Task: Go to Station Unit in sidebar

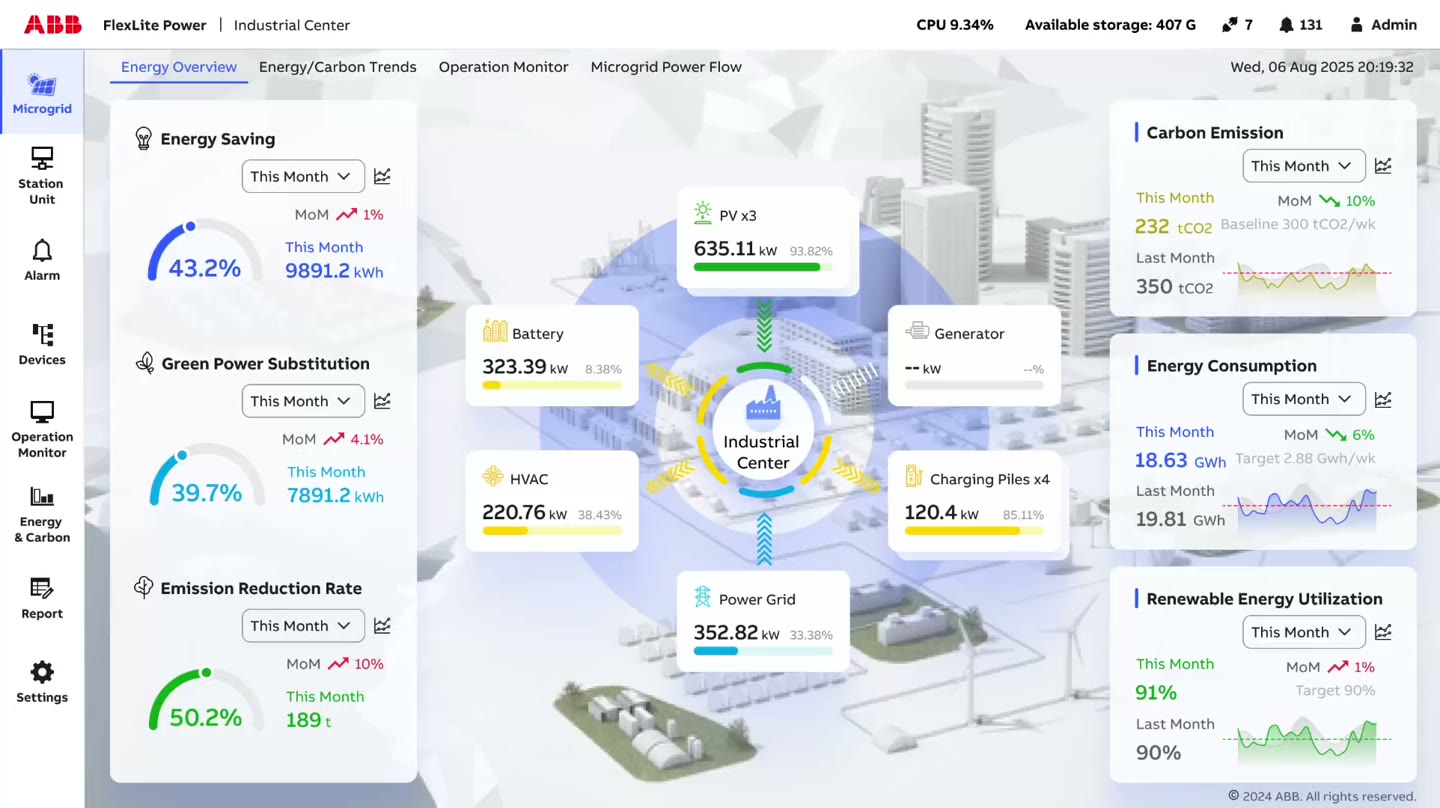Action: (x=41, y=175)
